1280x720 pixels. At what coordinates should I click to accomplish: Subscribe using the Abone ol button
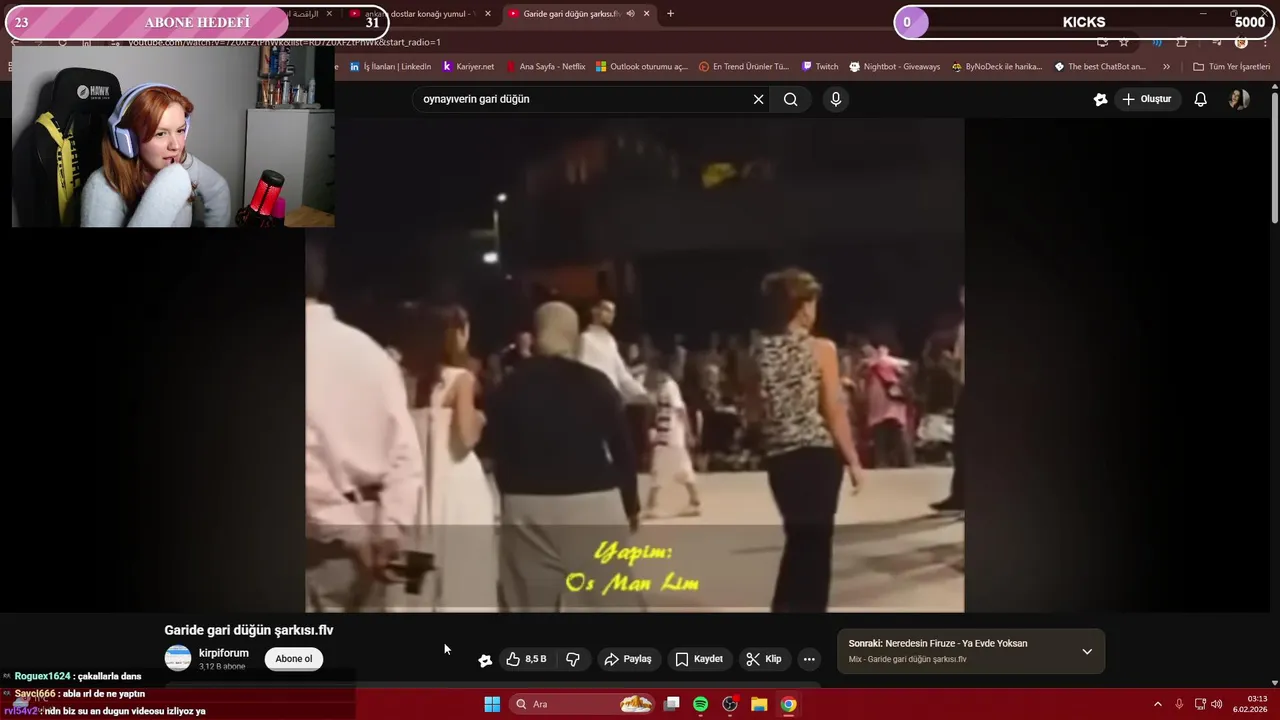(x=294, y=659)
